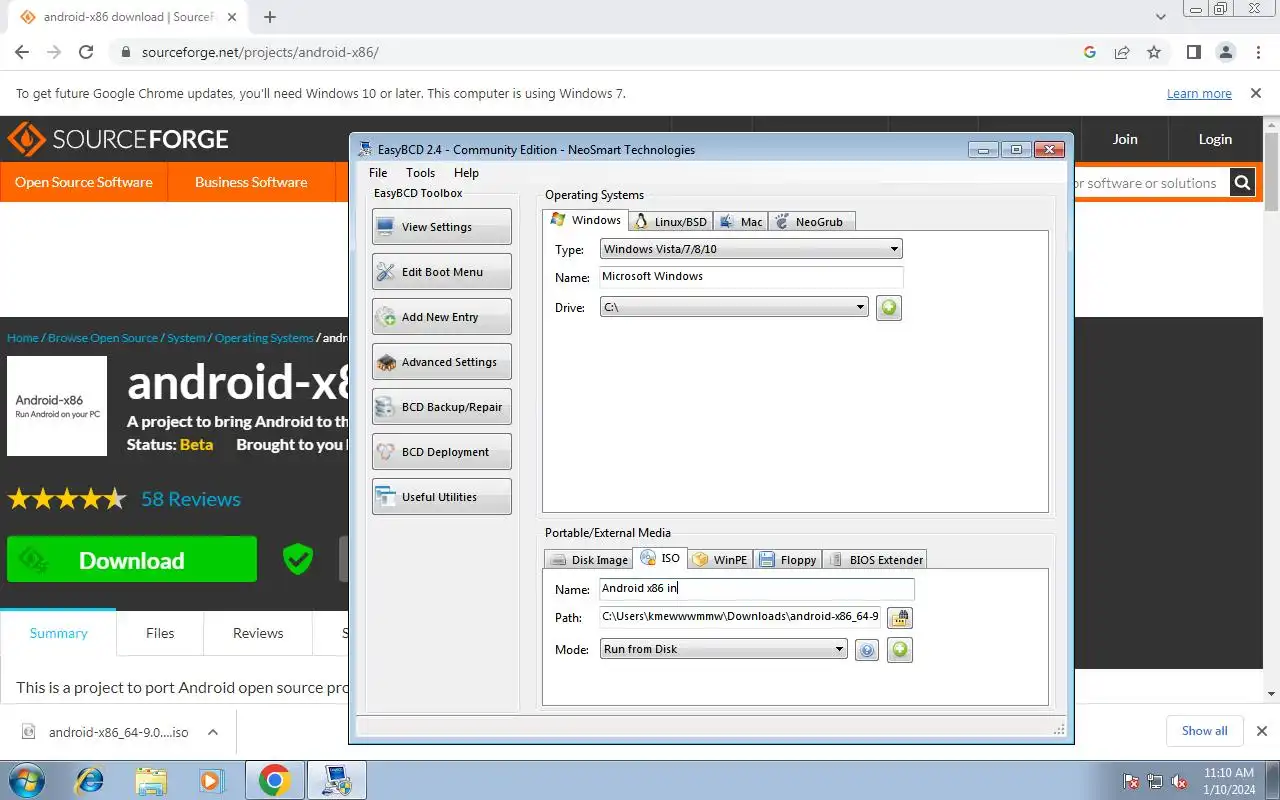Expand the Drive dropdown showing C:\
The width and height of the screenshot is (1280, 800).
[x=734, y=307]
